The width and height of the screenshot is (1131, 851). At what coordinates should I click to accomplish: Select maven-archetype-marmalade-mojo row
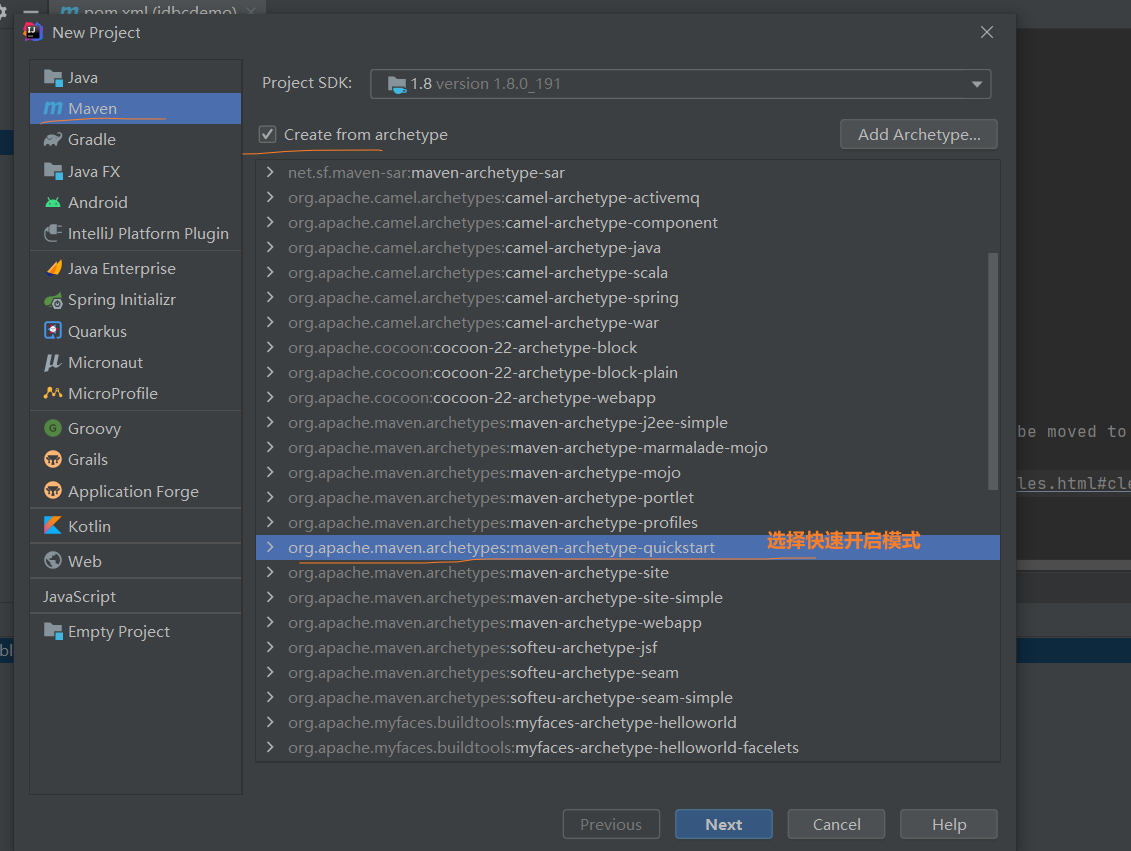pos(628,448)
